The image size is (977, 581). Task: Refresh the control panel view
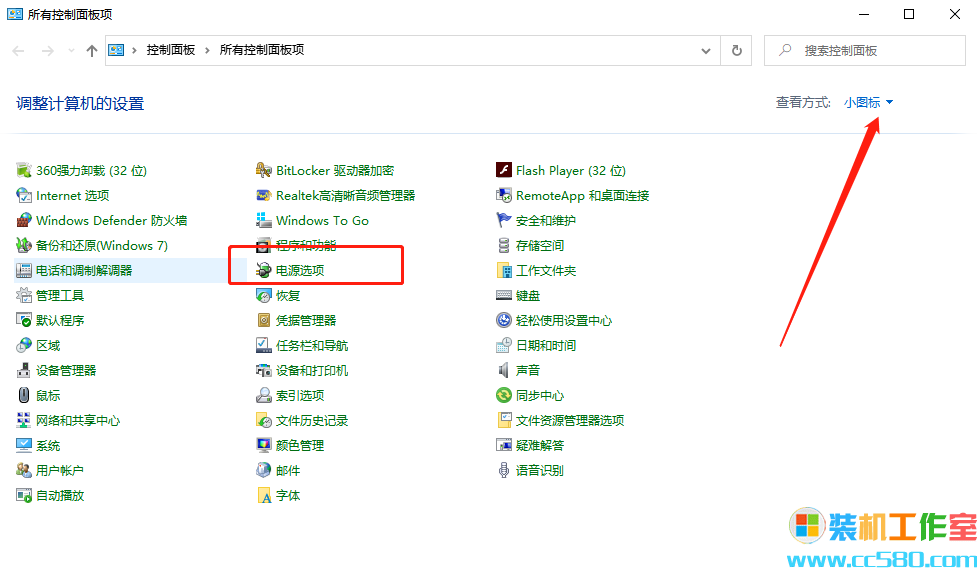click(x=736, y=50)
